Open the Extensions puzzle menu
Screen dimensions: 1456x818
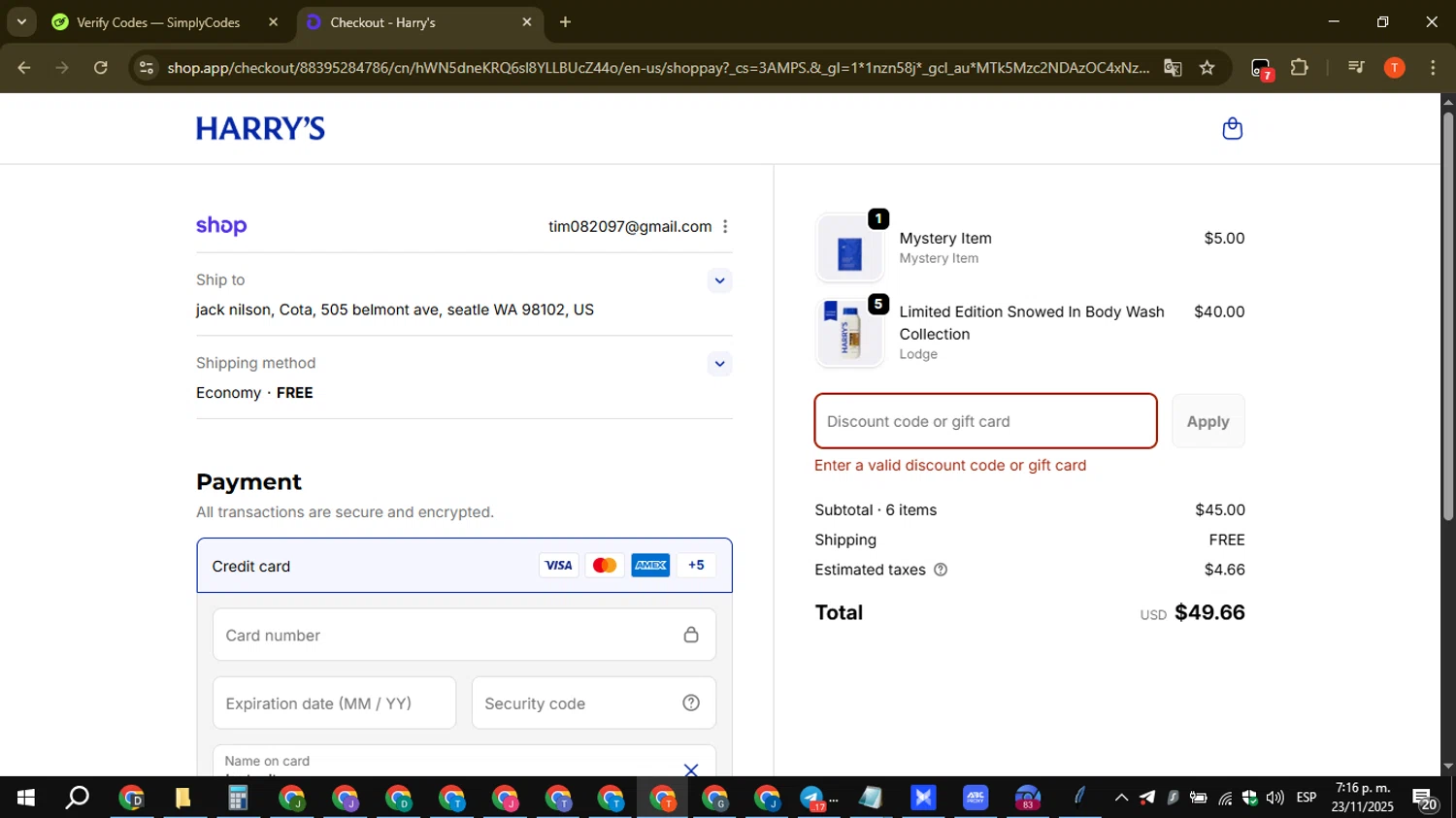(1300, 68)
